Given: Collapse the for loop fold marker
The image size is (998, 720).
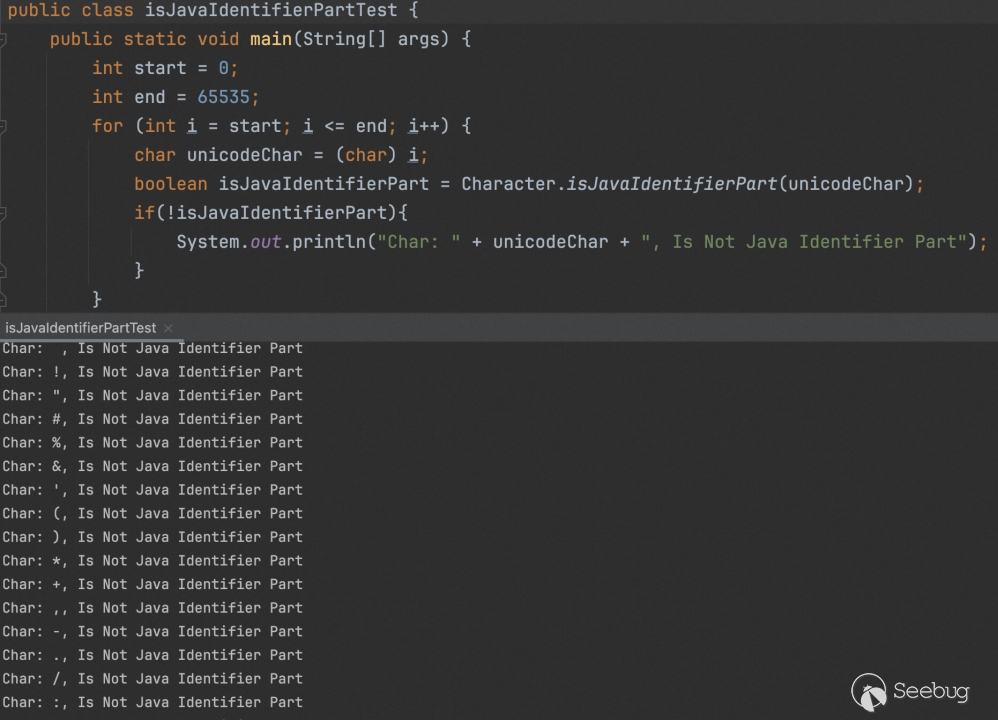Looking at the screenshot, I should pos(3,126).
